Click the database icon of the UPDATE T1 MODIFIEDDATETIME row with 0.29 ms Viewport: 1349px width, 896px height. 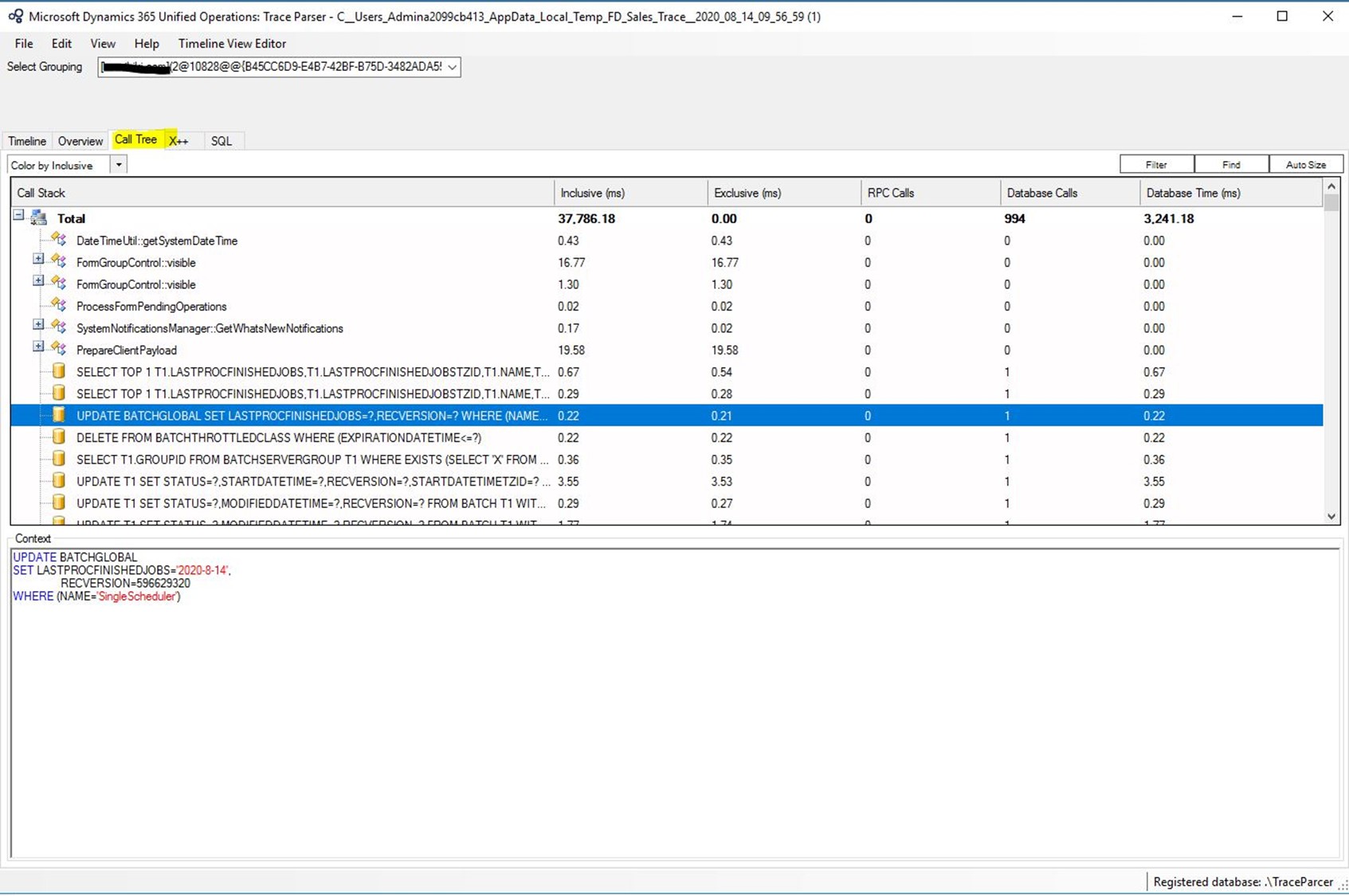pos(58,503)
